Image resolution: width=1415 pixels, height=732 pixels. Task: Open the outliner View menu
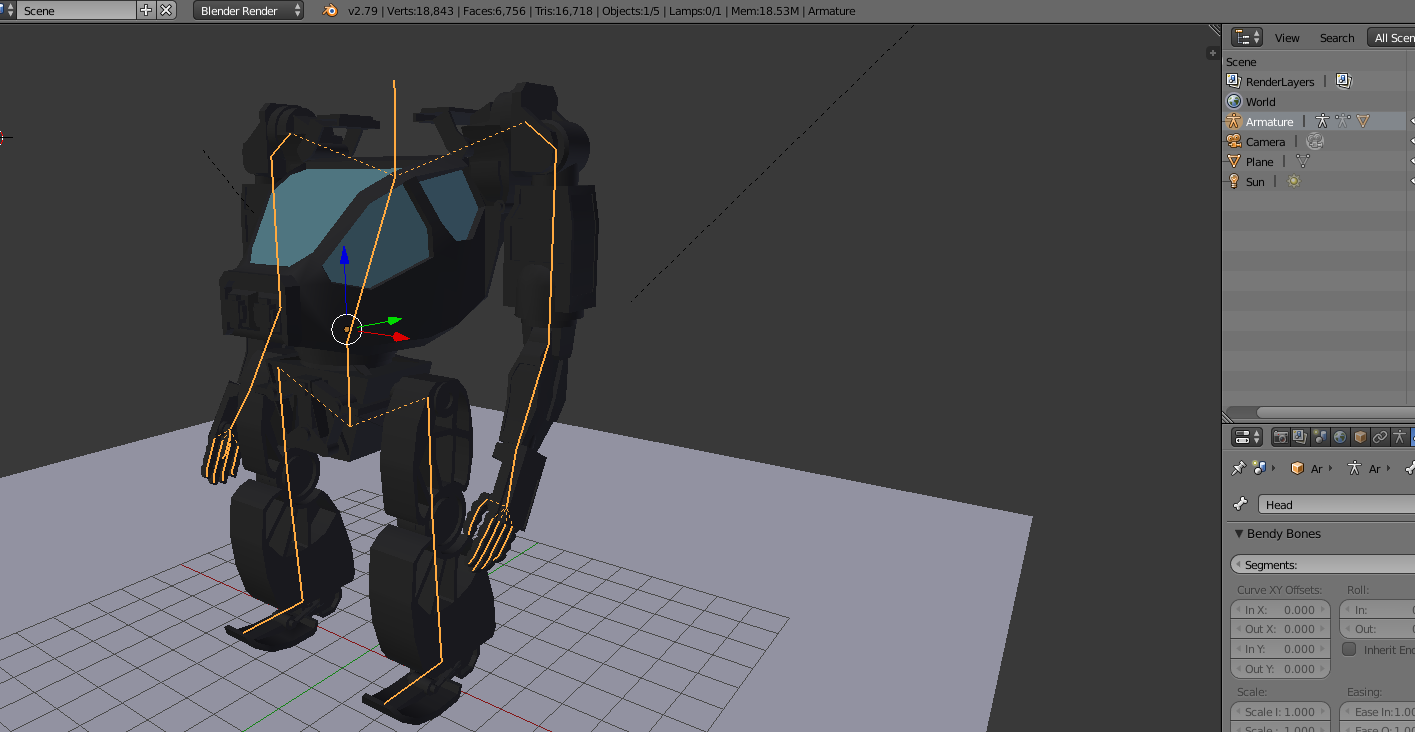1287,38
